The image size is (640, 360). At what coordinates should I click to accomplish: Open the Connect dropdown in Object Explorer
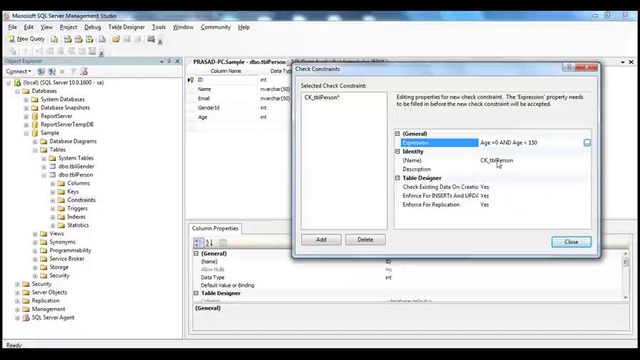pos(18,71)
